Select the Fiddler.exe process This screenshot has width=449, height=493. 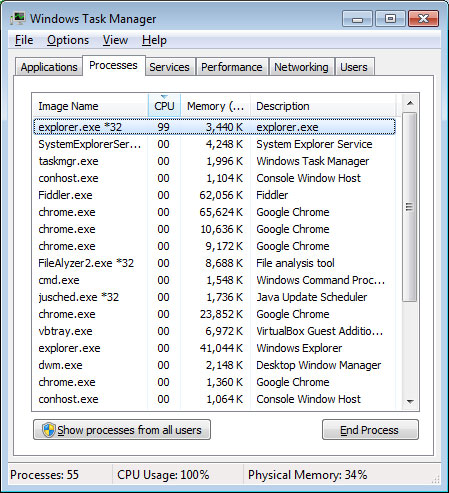point(214,195)
